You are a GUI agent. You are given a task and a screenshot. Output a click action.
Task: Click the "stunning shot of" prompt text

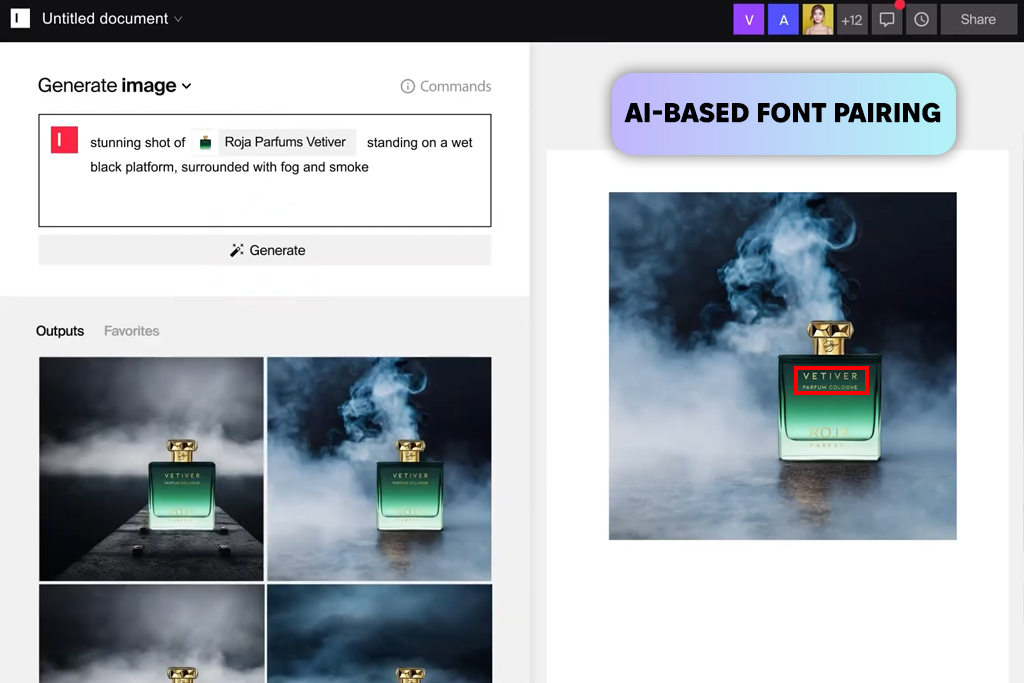click(138, 142)
